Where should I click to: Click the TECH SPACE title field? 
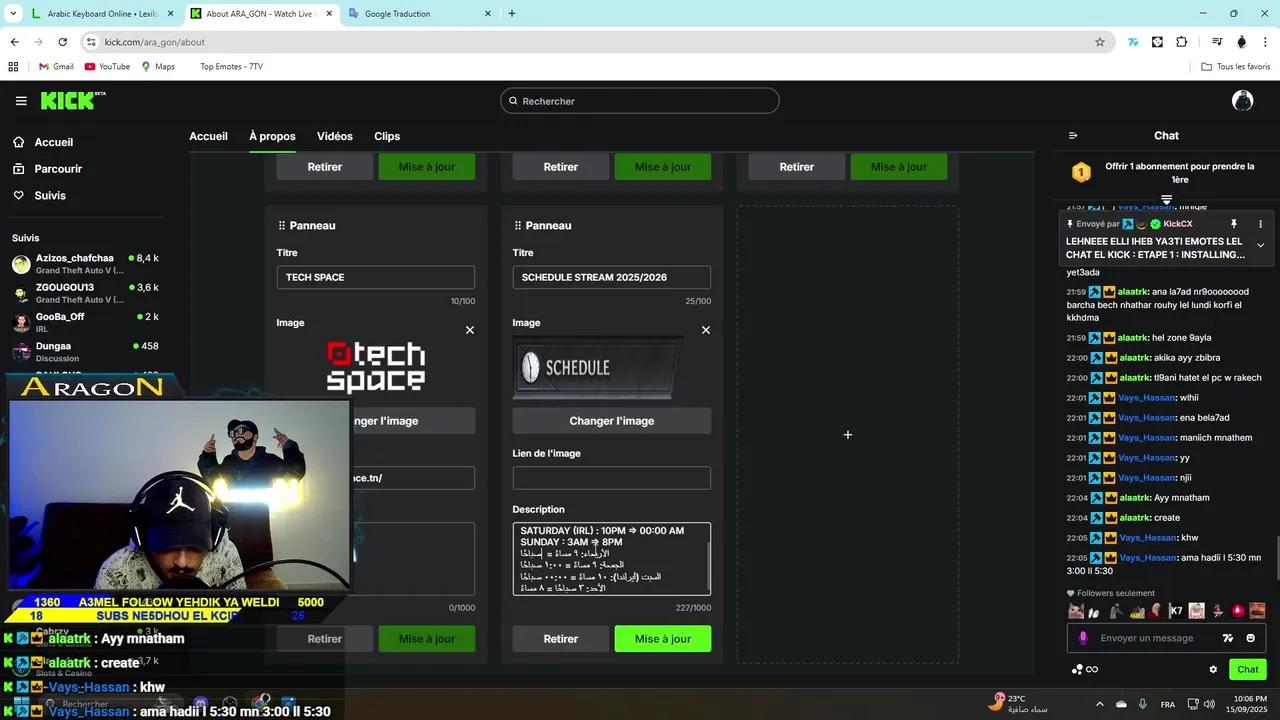(x=376, y=277)
